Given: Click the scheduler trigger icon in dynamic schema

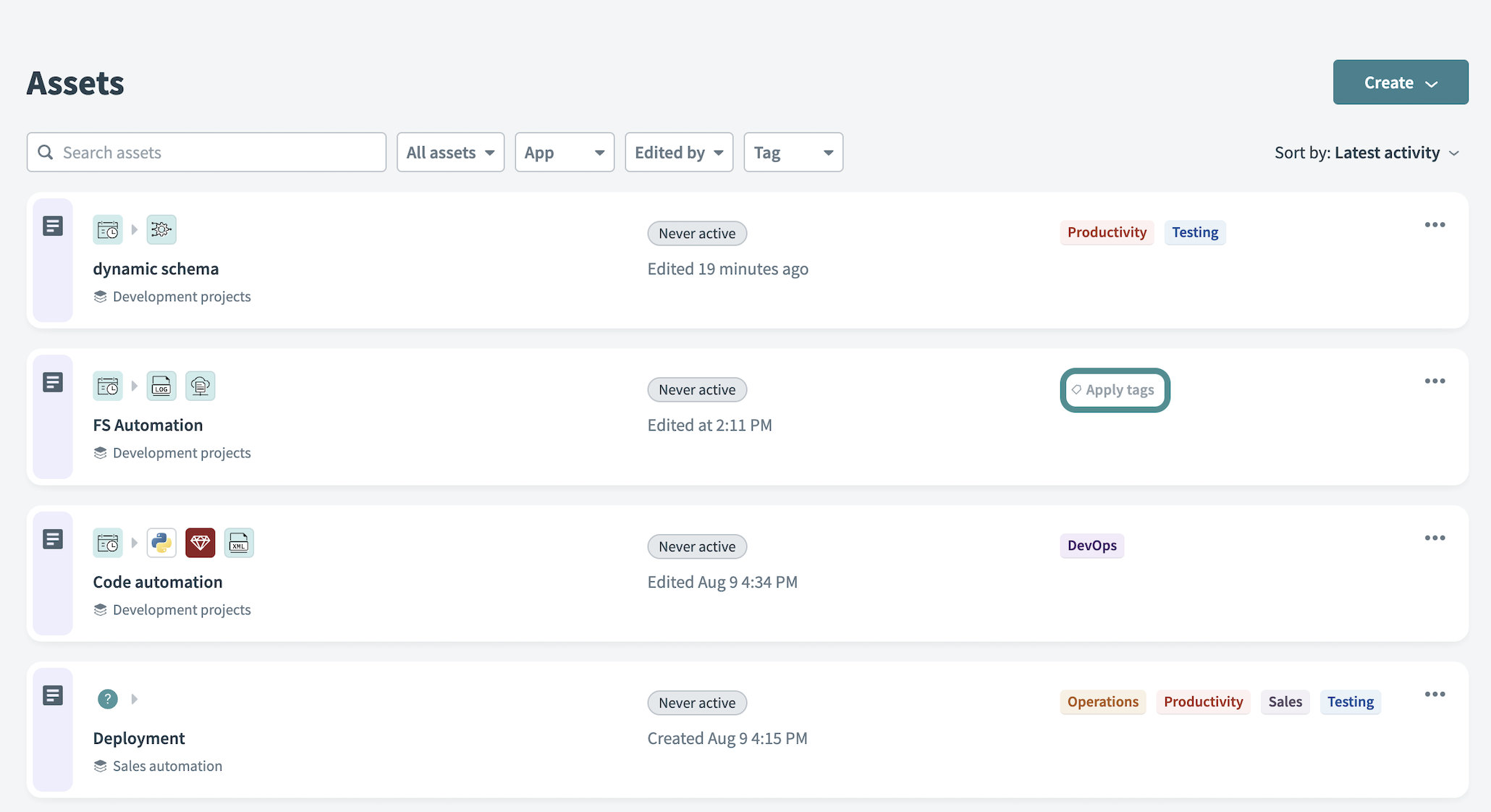Looking at the screenshot, I should click(108, 230).
